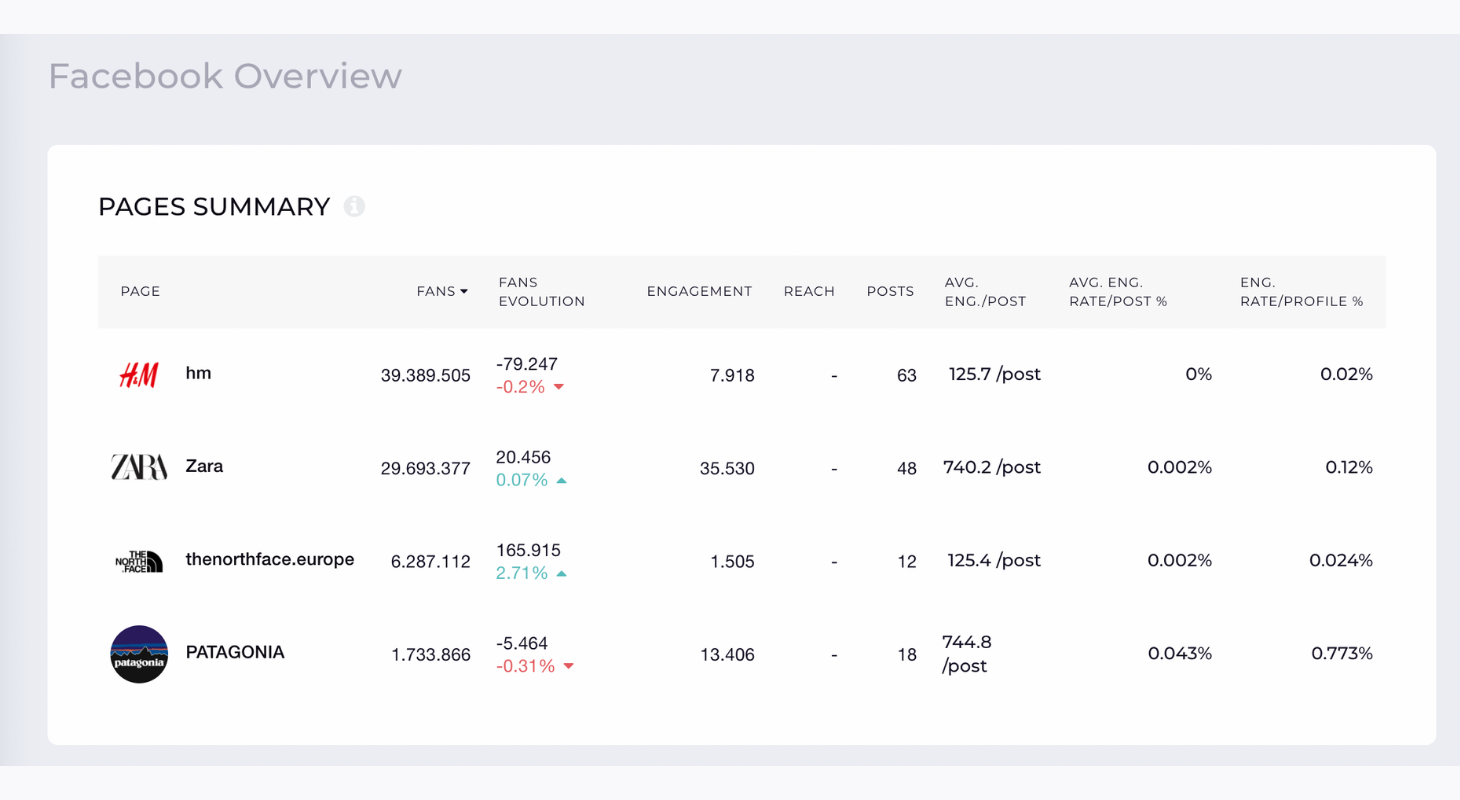
Task: Click the Zara brand logo
Action: point(139,467)
